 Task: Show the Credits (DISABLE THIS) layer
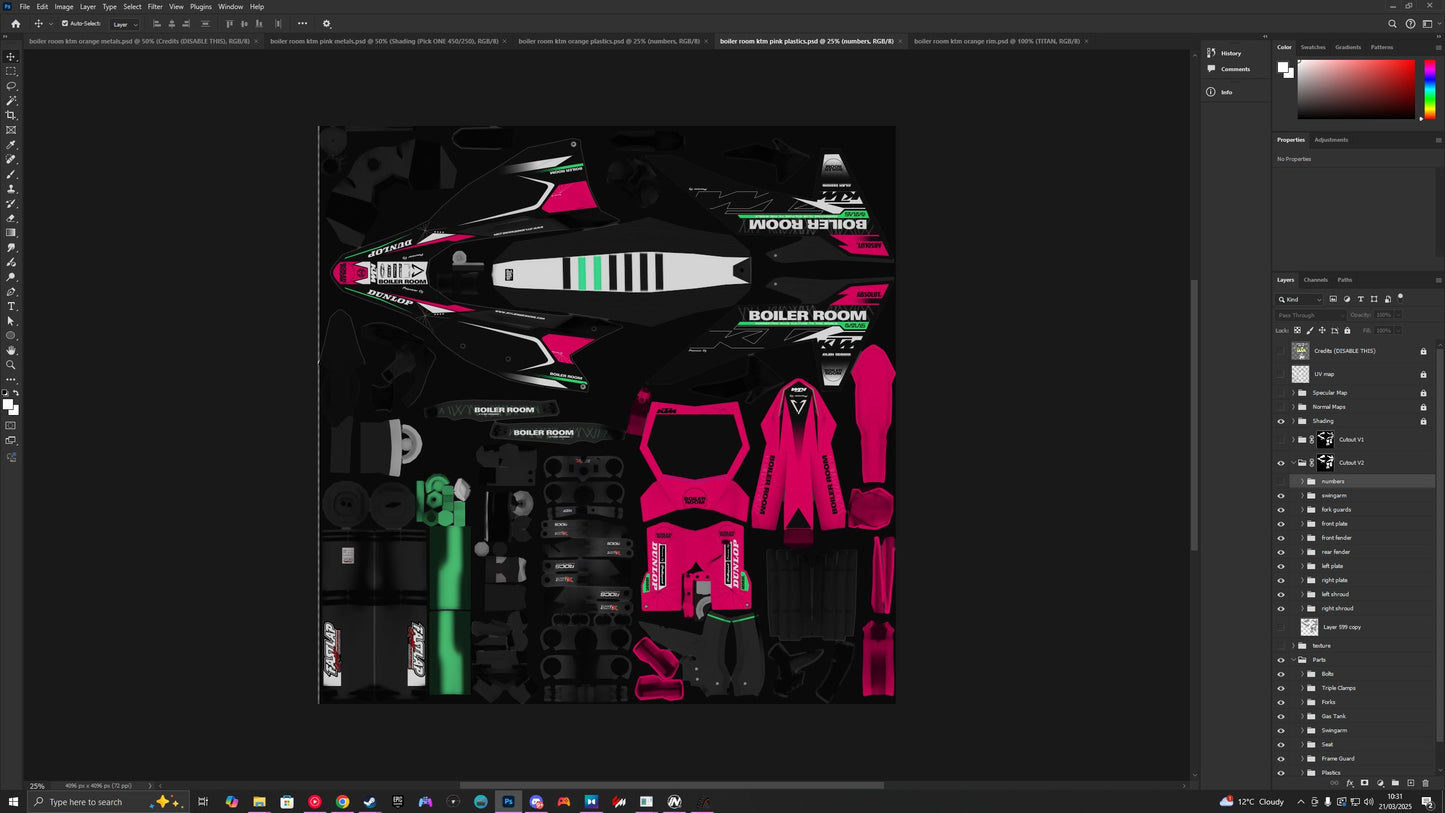click(1281, 351)
